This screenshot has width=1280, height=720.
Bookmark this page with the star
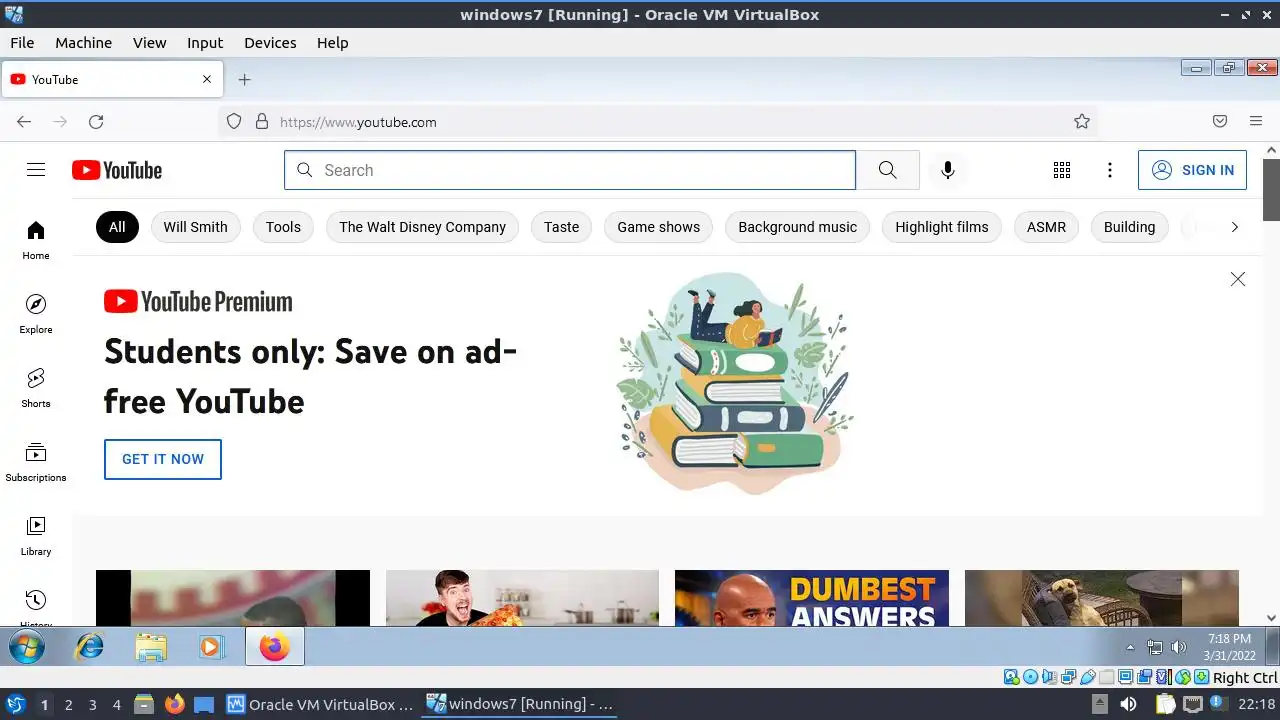tap(1082, 122)
